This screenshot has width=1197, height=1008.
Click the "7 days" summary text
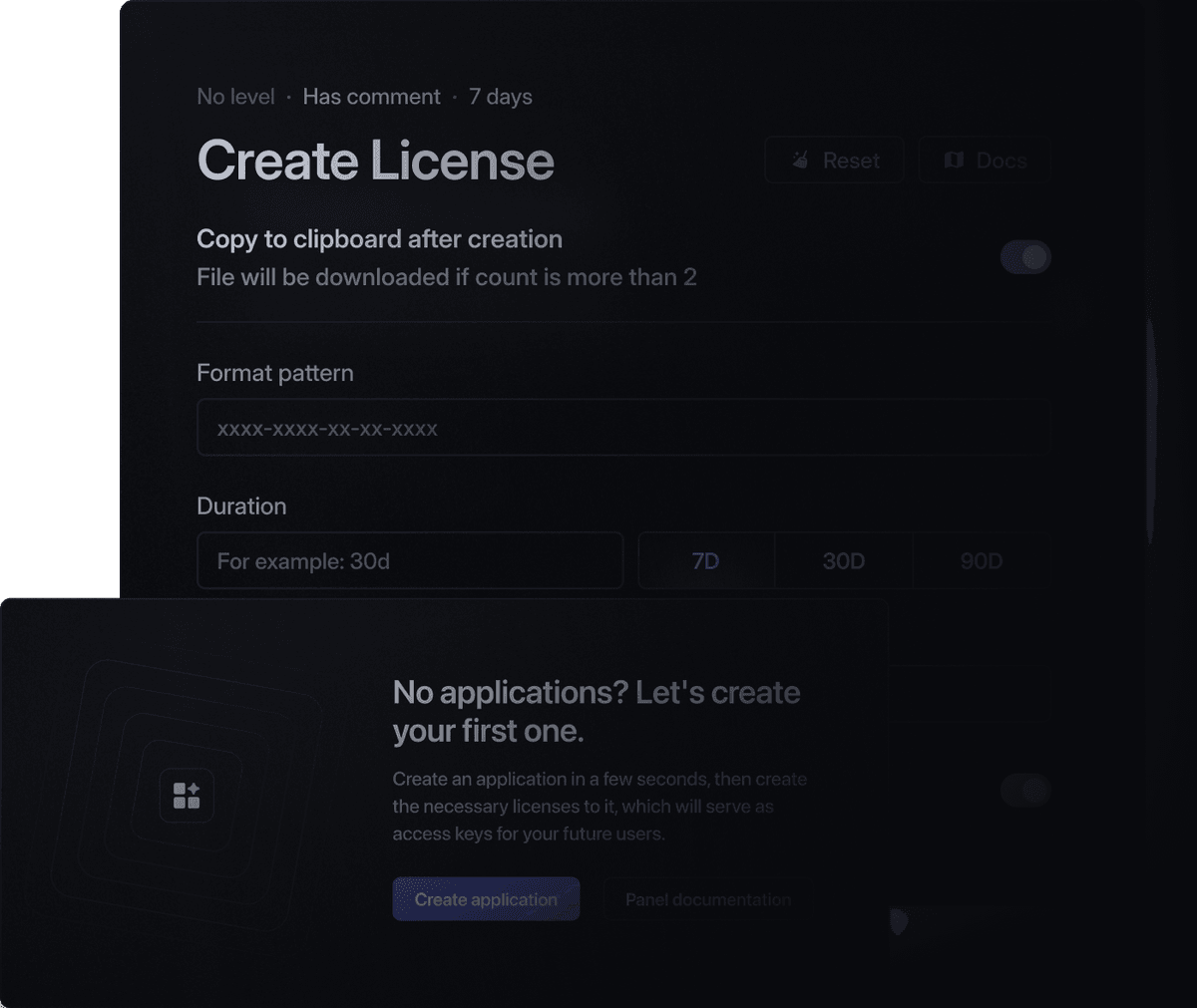(500, 97)
